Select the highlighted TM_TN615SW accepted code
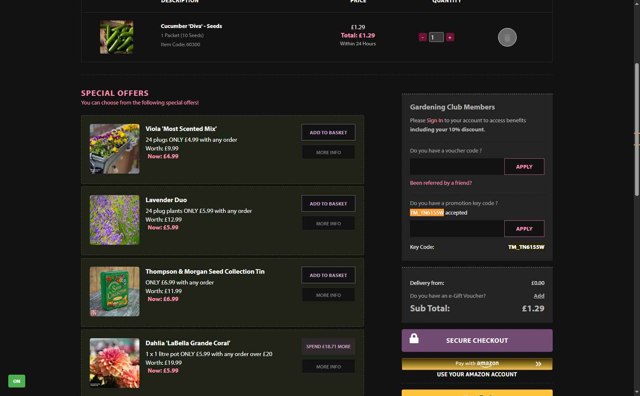 coord(427,213)
